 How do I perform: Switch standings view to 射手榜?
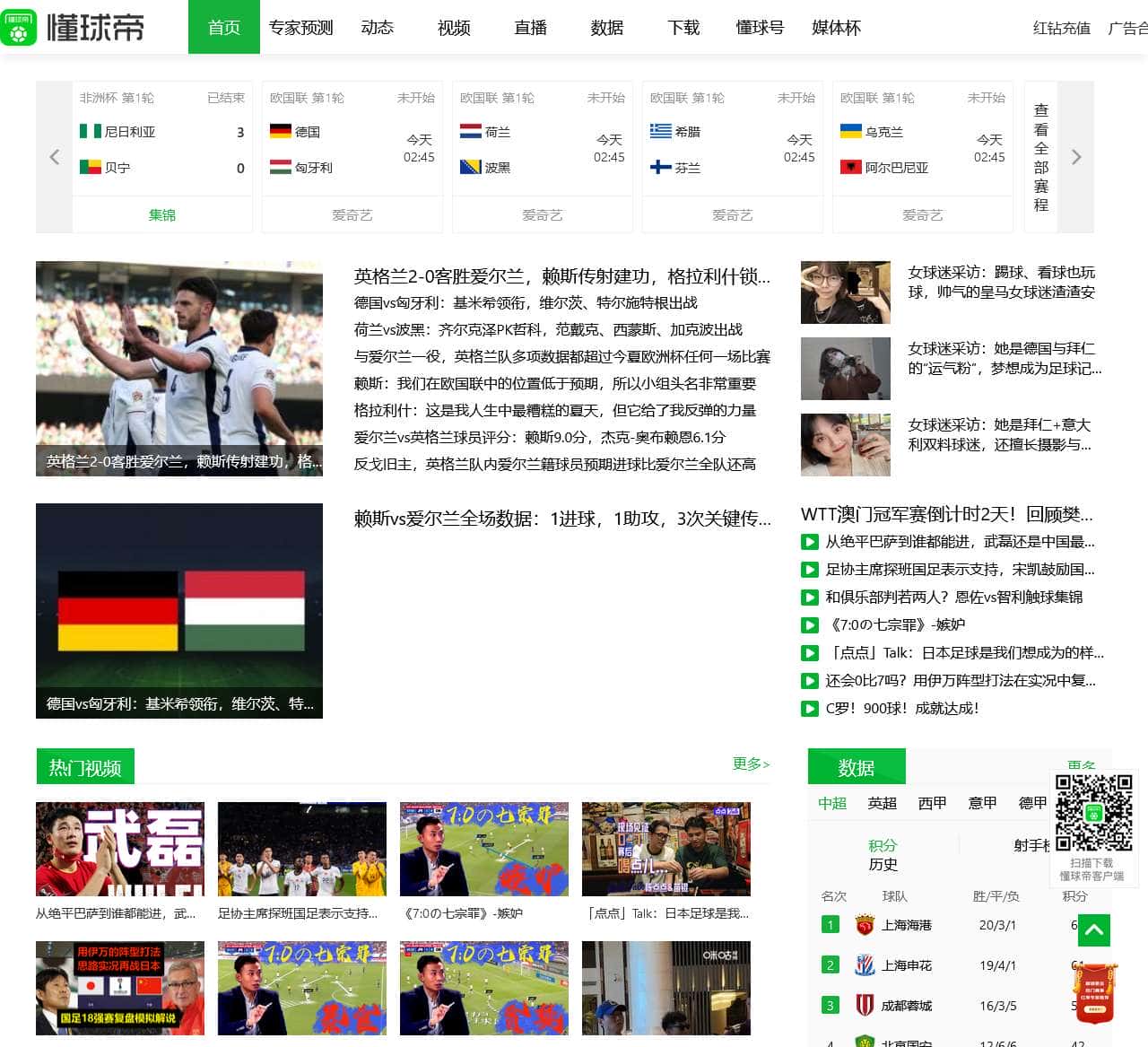coord(1031,844)
